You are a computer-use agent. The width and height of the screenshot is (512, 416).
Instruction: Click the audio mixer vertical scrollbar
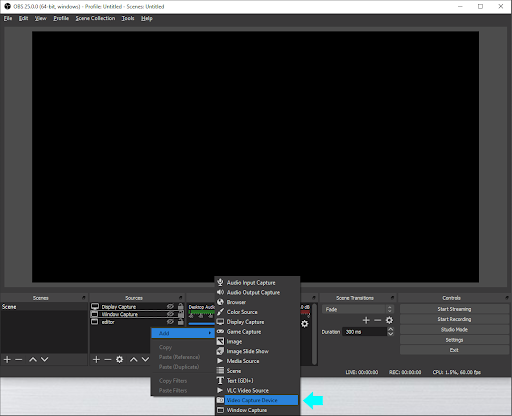tap(314, 334)
